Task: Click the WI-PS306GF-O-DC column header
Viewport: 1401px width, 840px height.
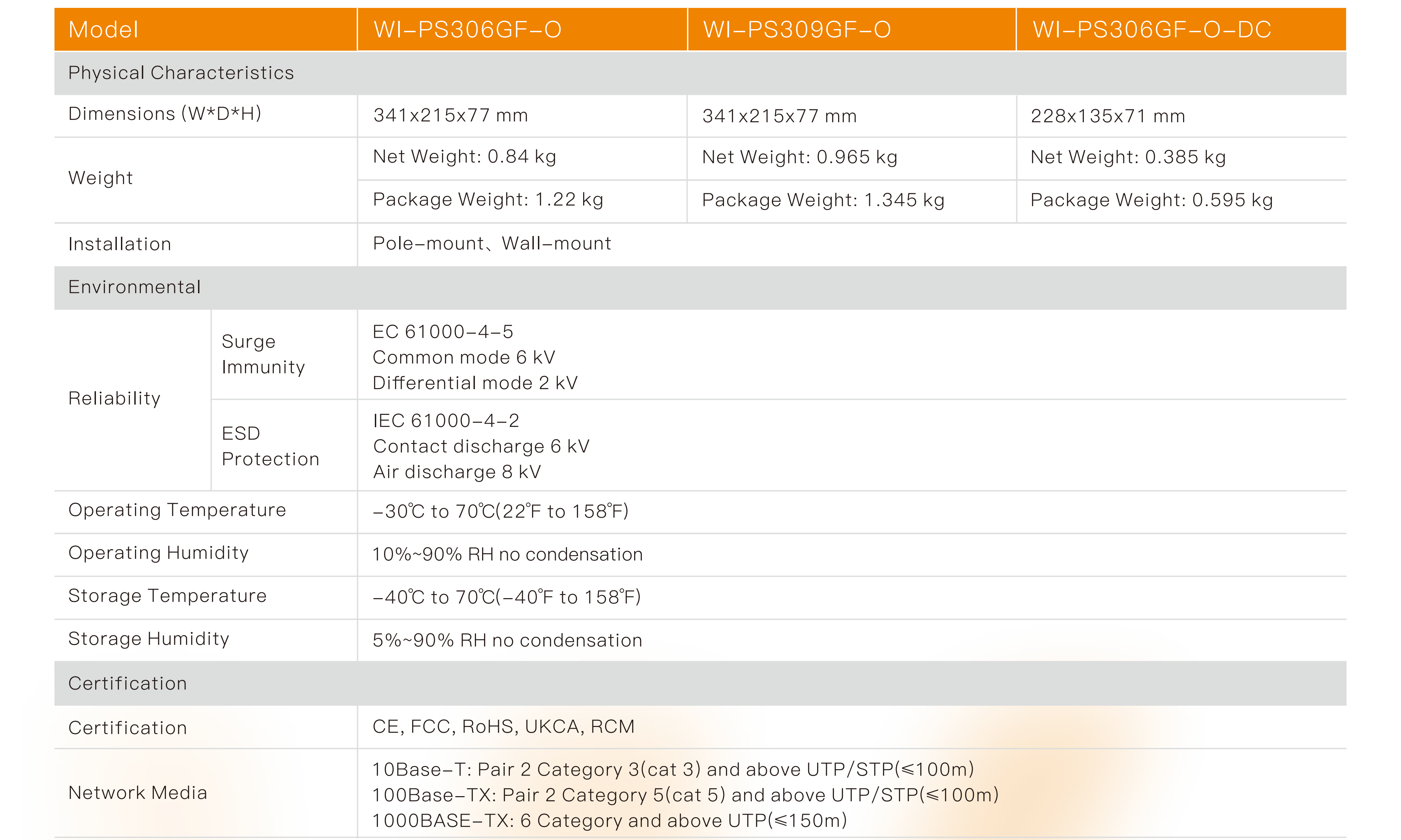Action: pyautogui.click(x=1151, y=29)
